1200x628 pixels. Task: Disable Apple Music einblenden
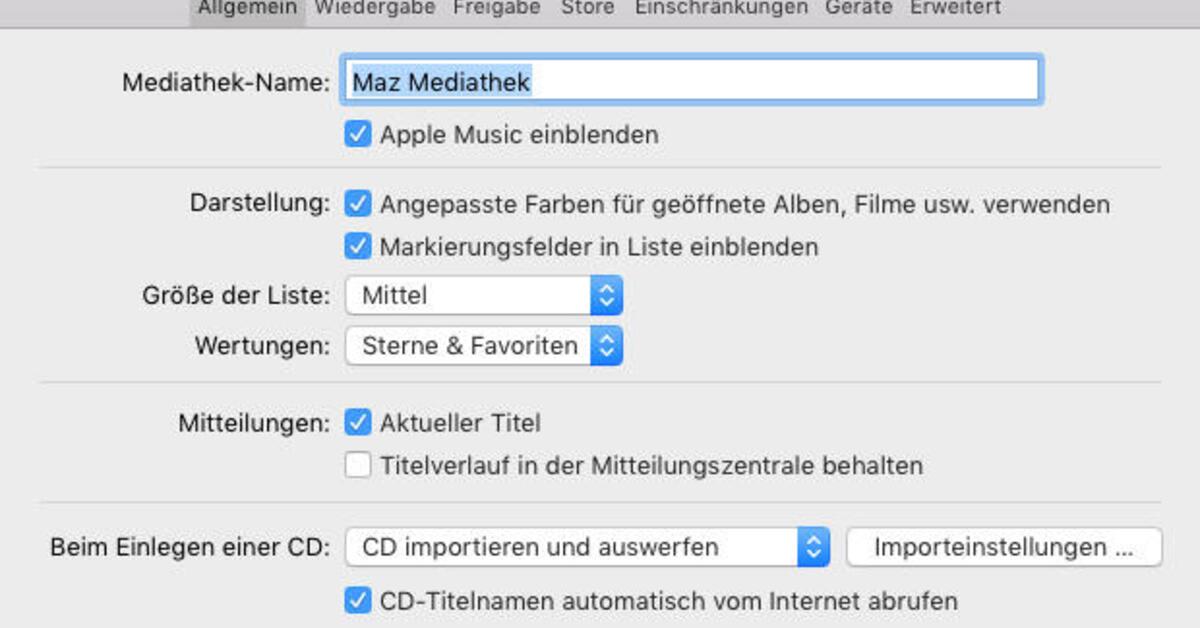(x=357, y=134)
